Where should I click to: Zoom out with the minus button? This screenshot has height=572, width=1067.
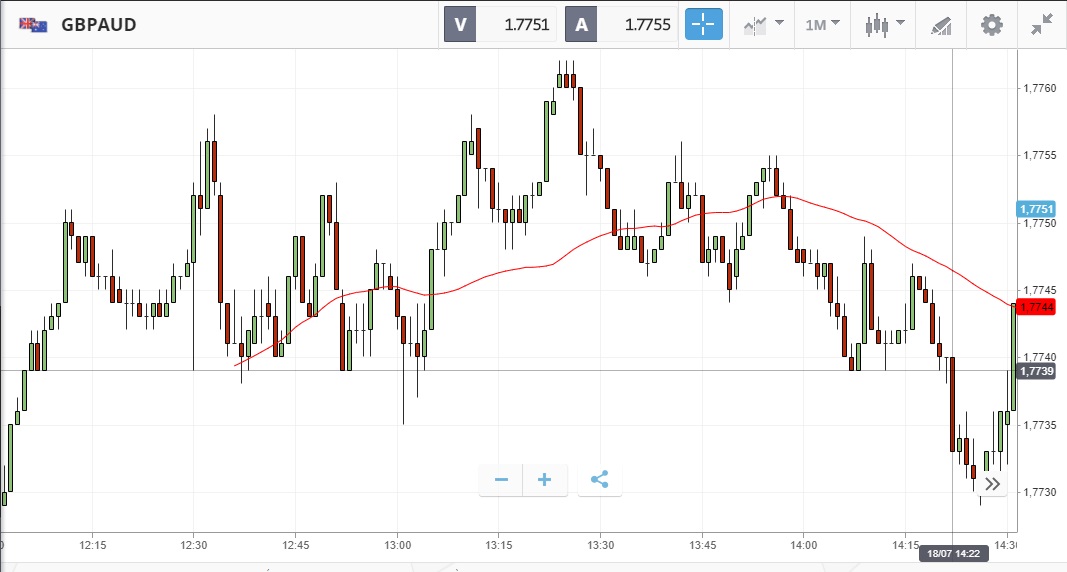coord(501,480)
